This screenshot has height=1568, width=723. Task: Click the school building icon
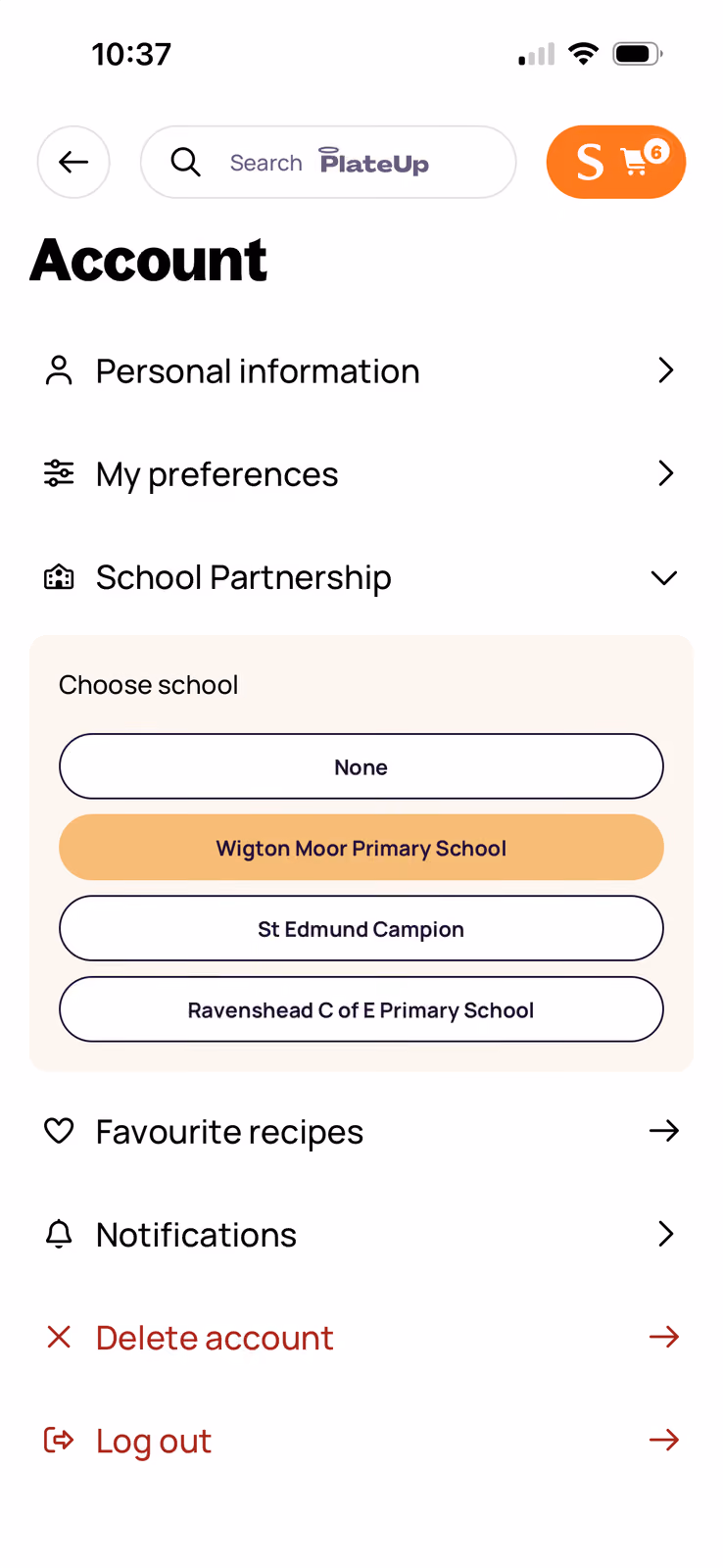[x=59, y=577]
